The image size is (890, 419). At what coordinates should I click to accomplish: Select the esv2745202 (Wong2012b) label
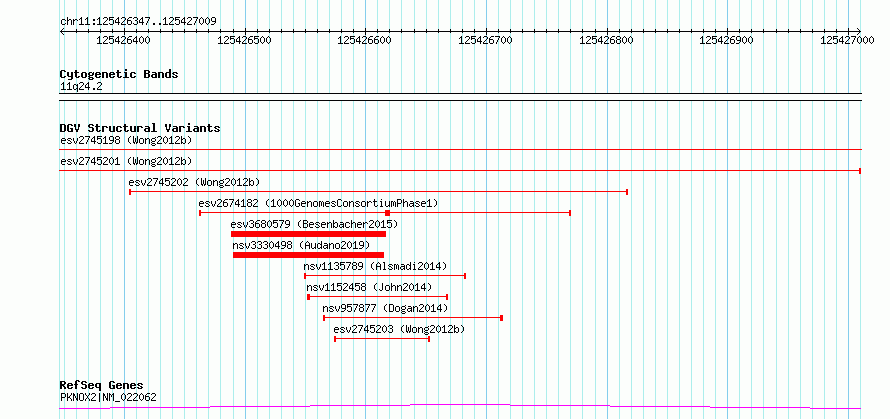tap(195, 182)
